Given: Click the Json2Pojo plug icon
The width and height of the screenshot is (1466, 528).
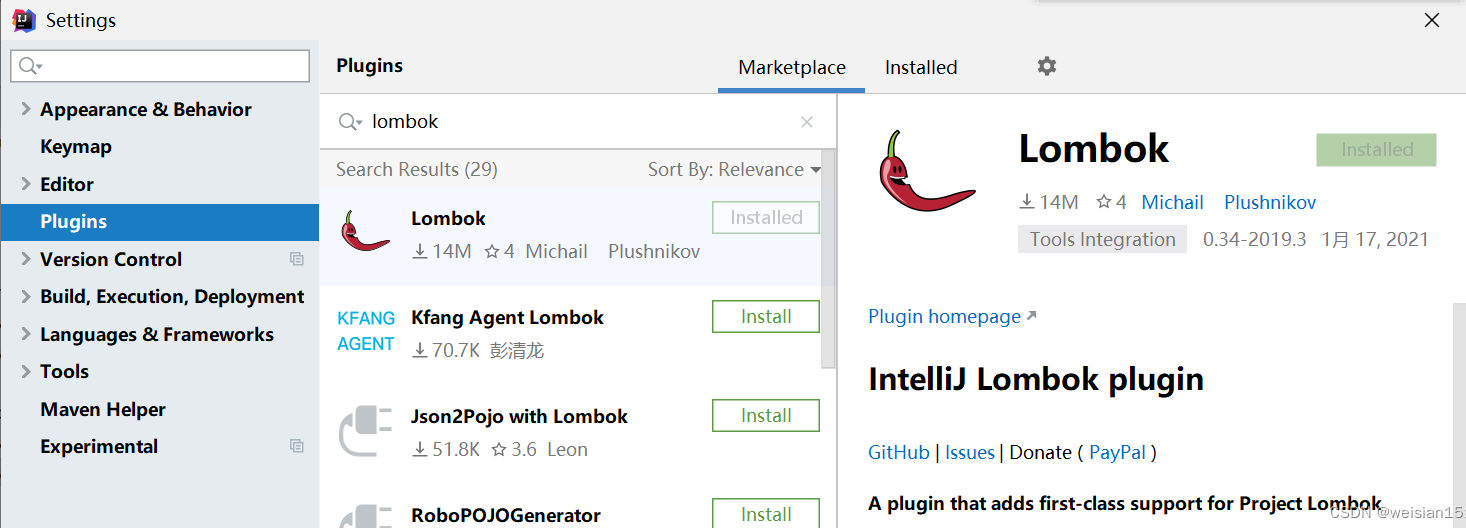Looking at the screenshot, I should click(366, 430).
